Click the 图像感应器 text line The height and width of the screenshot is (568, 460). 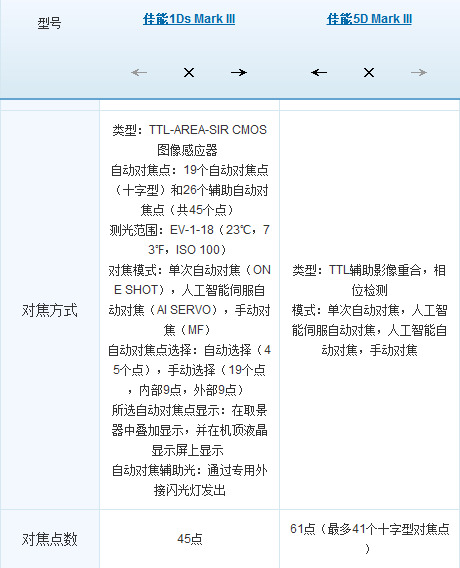187,150
